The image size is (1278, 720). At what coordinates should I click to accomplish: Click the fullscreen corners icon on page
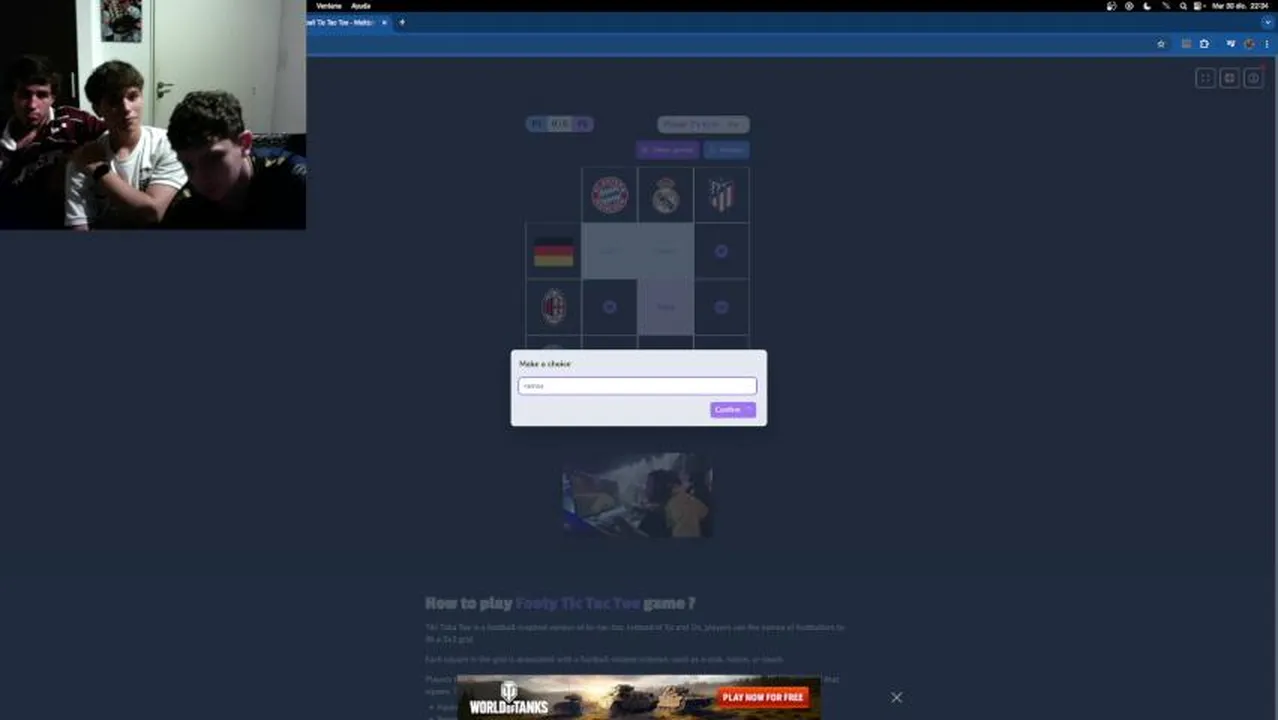pos(1206,78)
